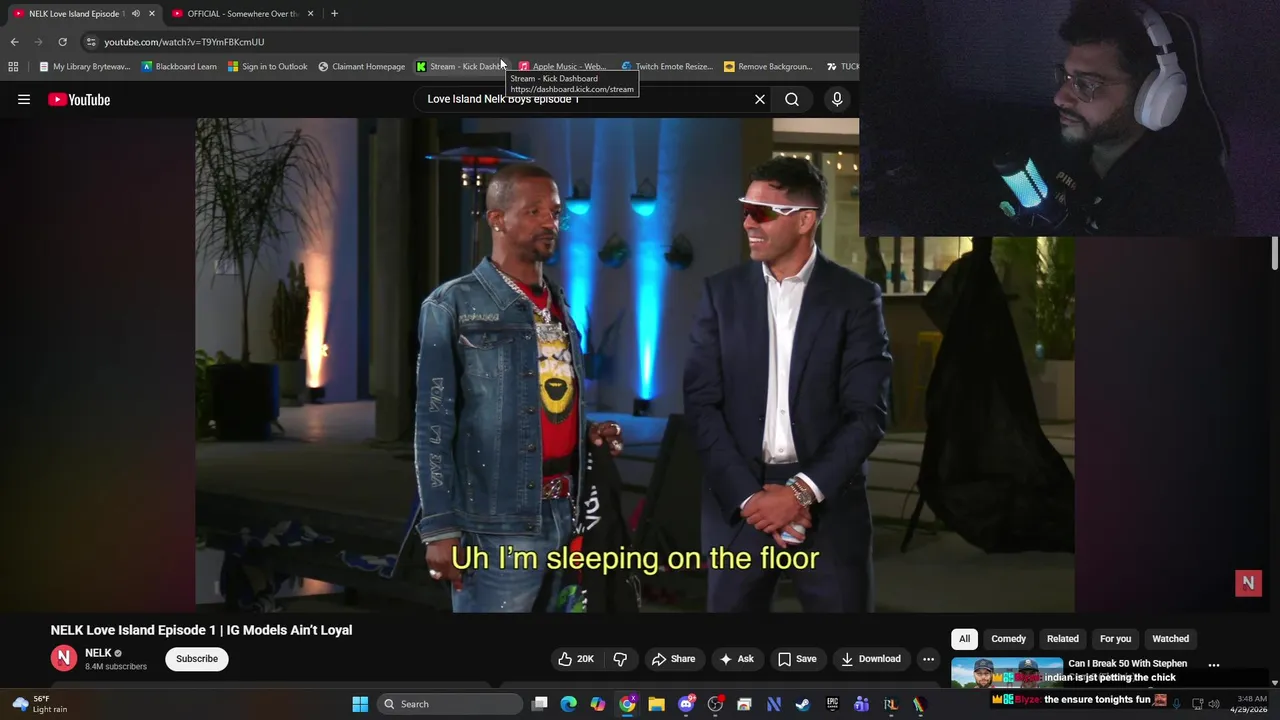Launch Microsoft Edge from the taskbar
Viewport: 1280px width, 720px height.
[569, 704]
